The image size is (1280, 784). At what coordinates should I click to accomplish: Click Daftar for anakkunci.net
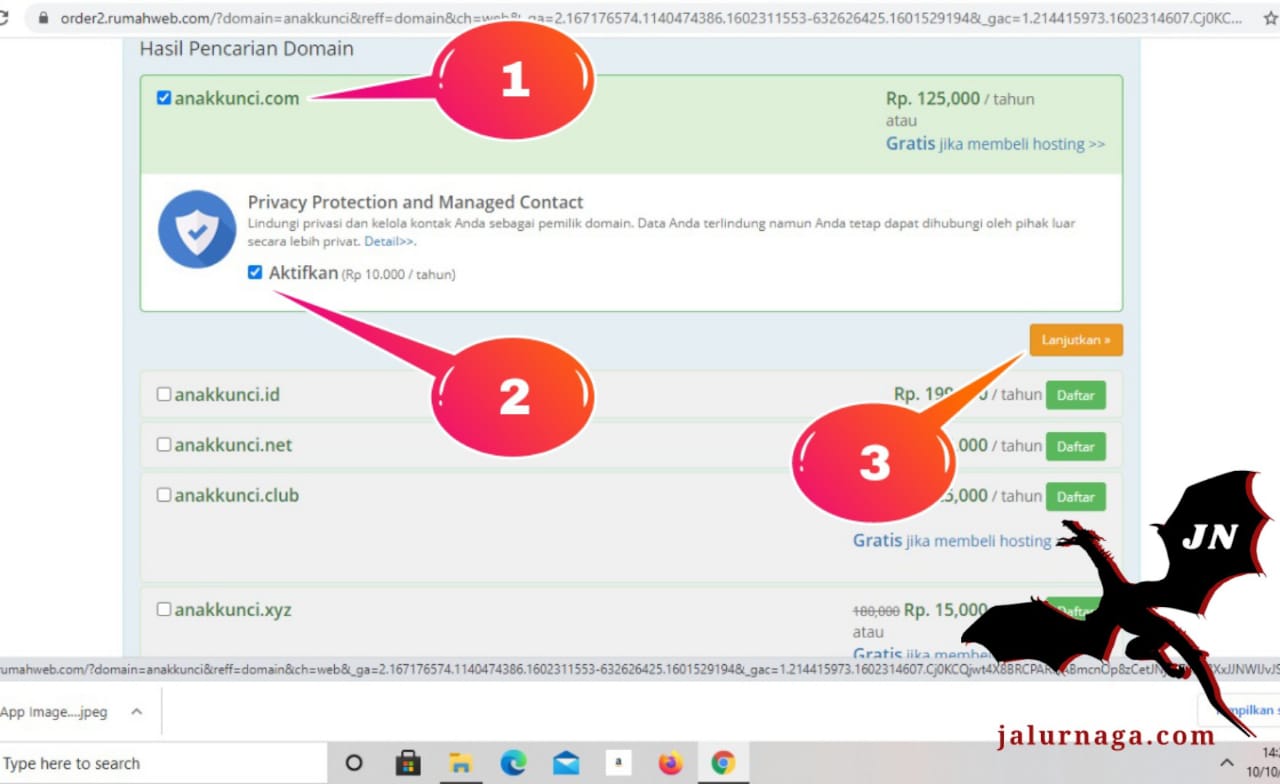click(1076, 446)
